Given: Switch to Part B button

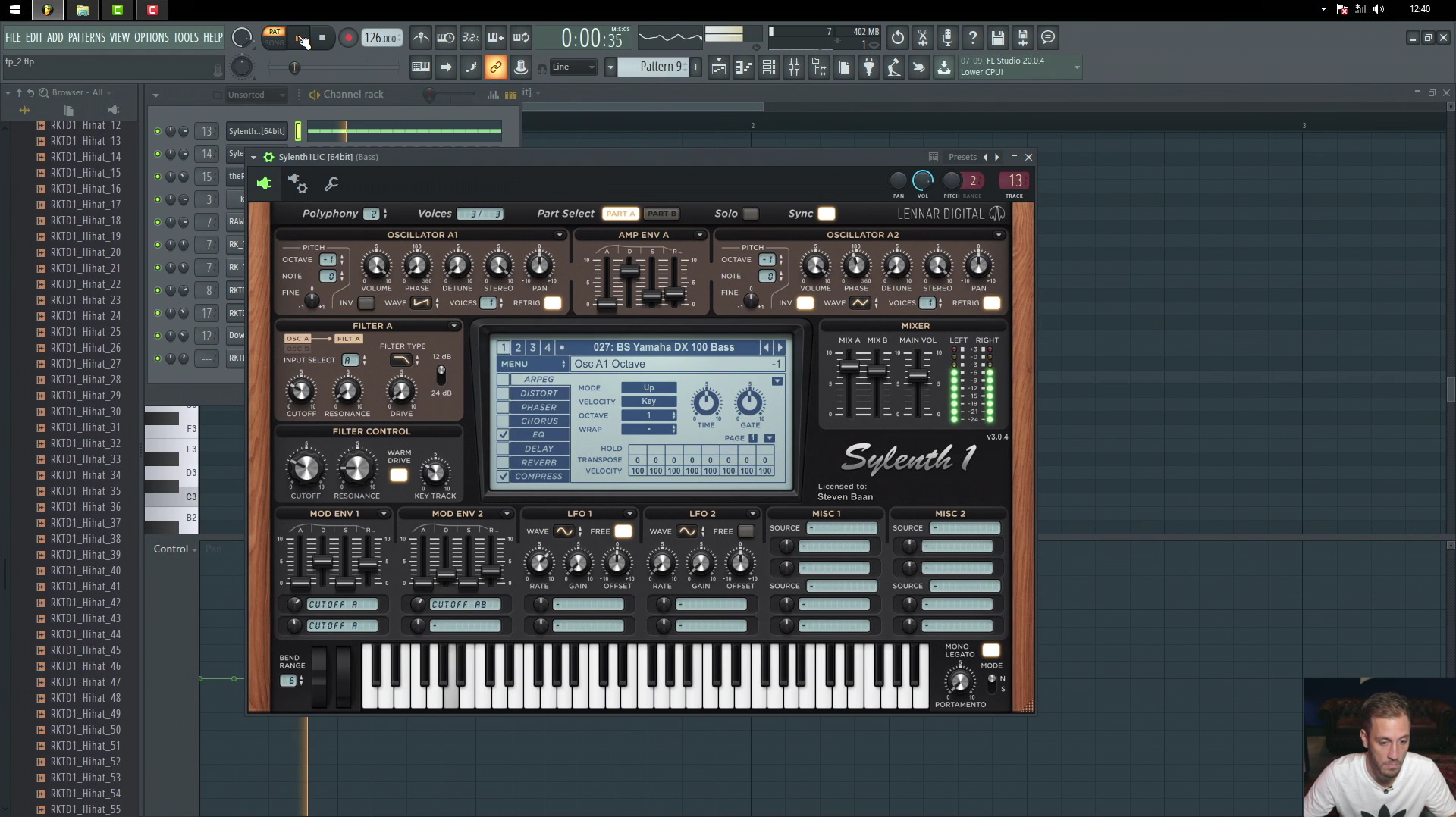Looking at the screenshot, I should coord(662,214).
